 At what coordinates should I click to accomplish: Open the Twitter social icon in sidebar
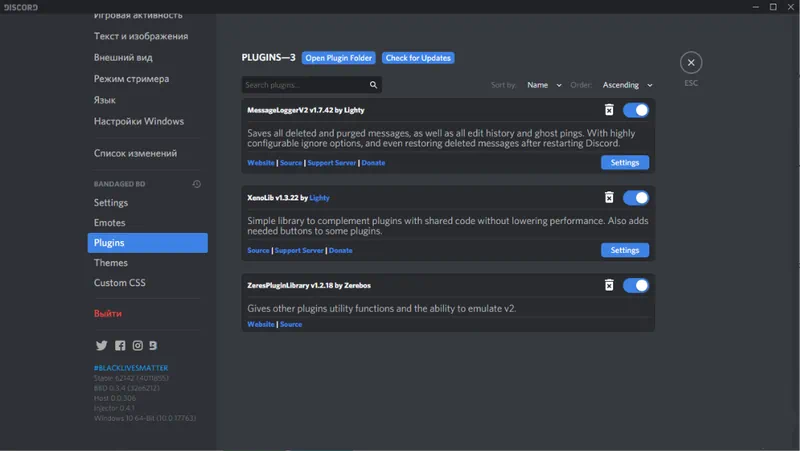[101, 345]
